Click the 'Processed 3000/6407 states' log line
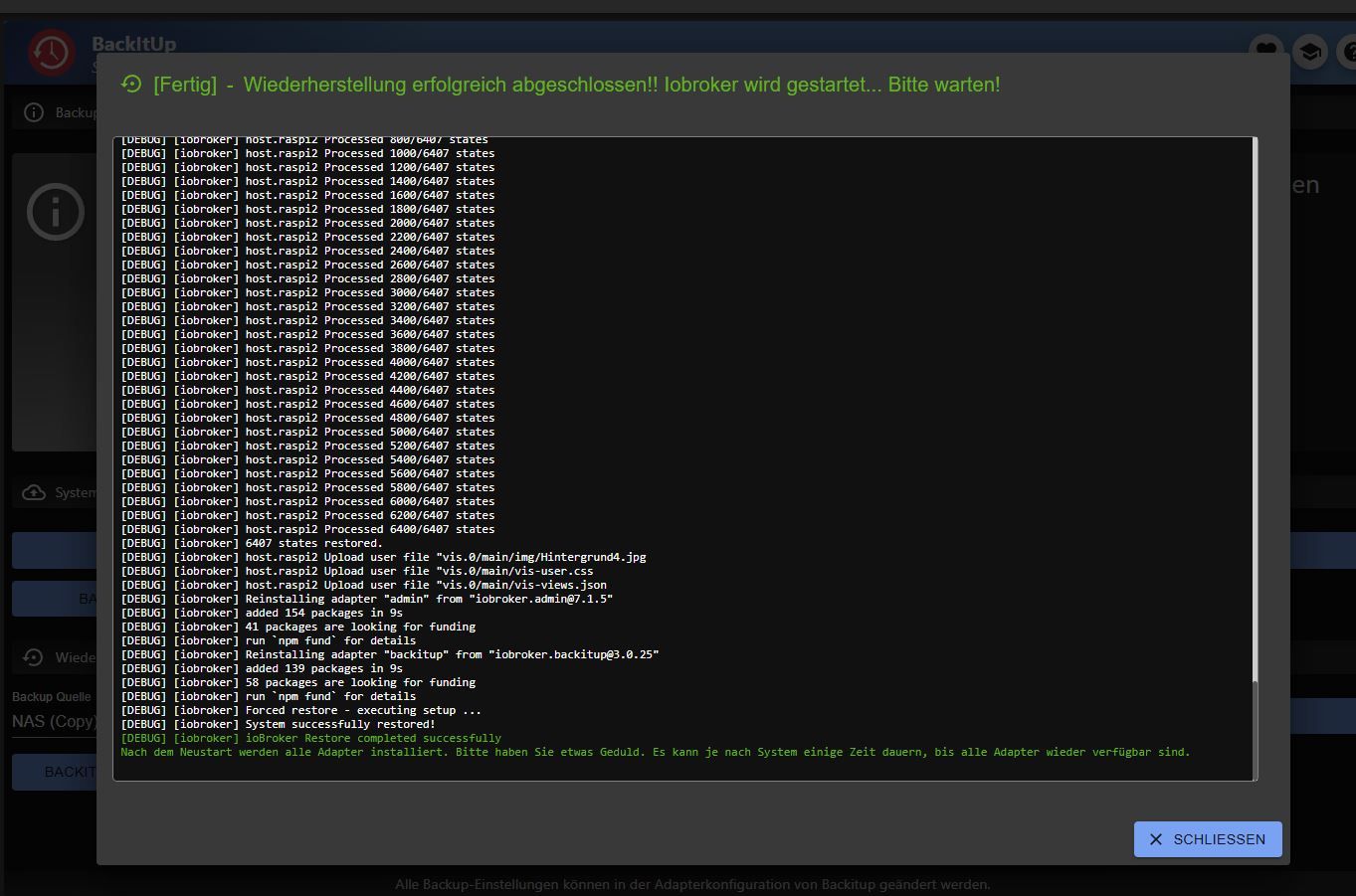 [307, 292]
